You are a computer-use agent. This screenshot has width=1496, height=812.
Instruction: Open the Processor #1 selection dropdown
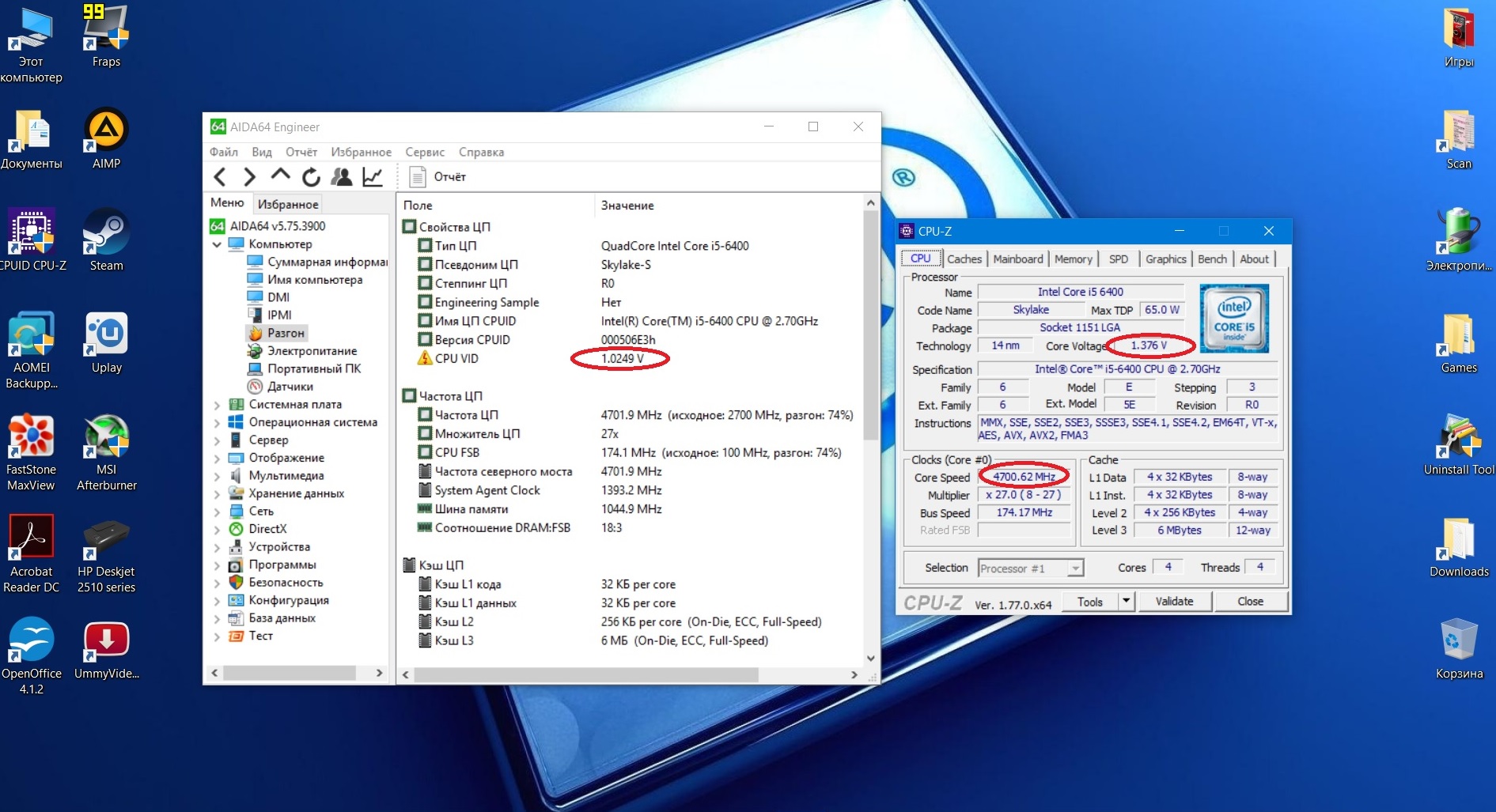(x=1075, y=568)
